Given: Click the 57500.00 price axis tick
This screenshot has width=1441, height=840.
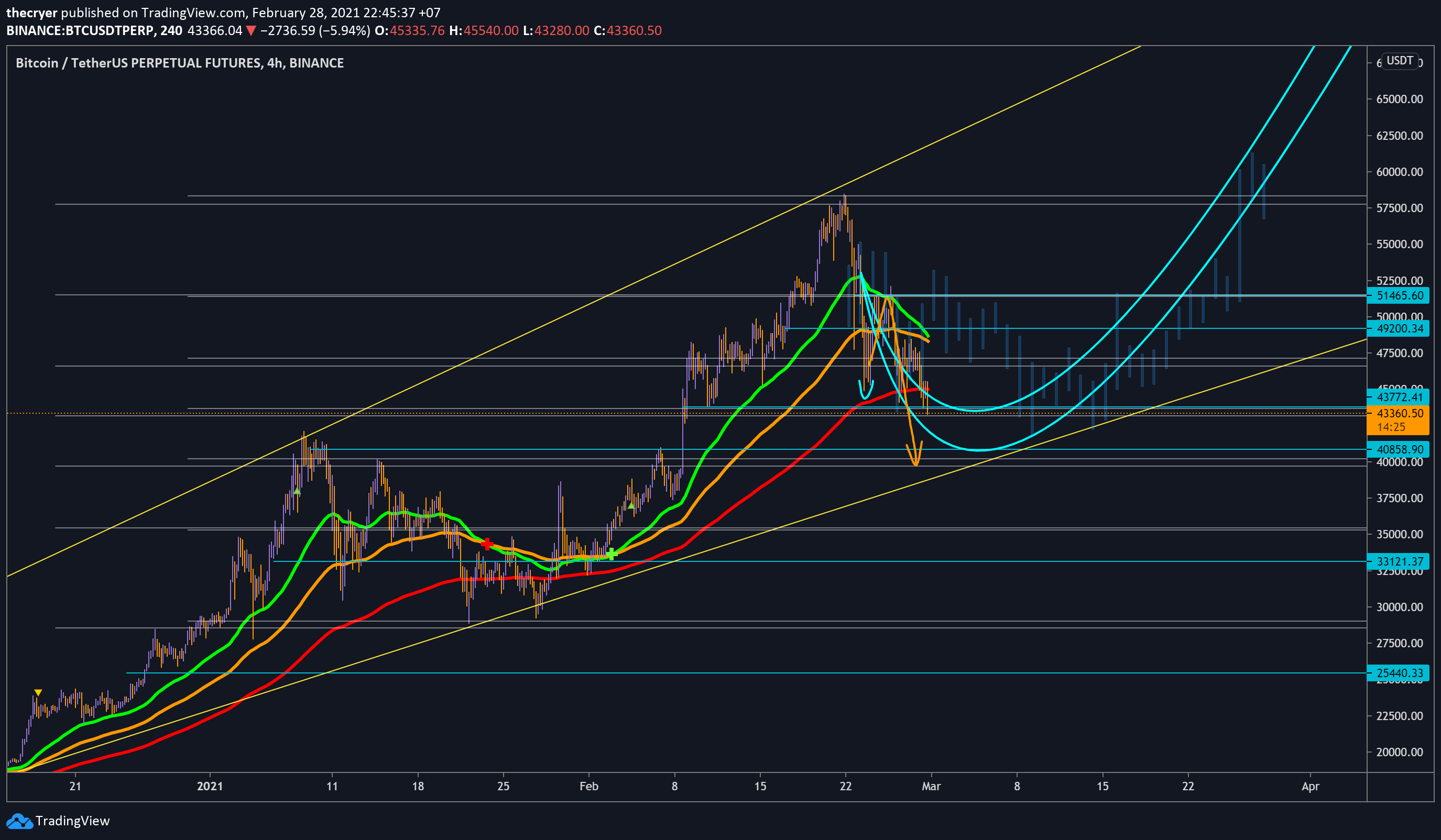Looking at the screenshot, I should click(1399, 208).
